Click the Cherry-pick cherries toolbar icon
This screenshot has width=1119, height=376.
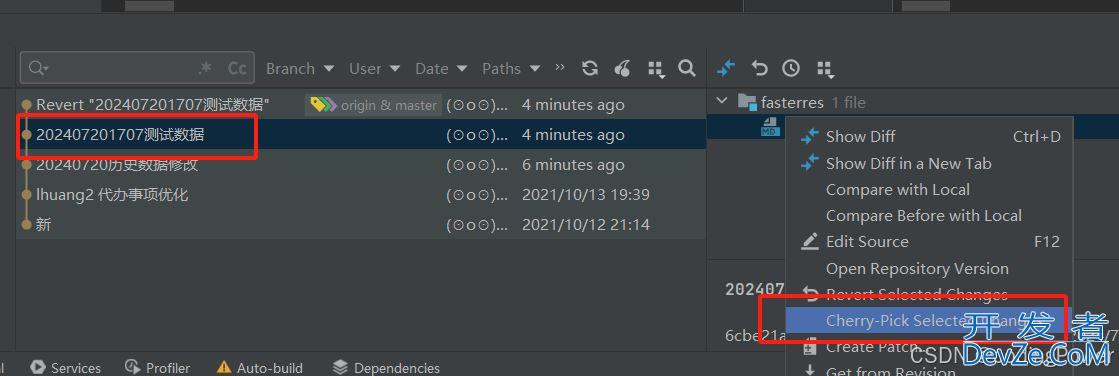622,68
